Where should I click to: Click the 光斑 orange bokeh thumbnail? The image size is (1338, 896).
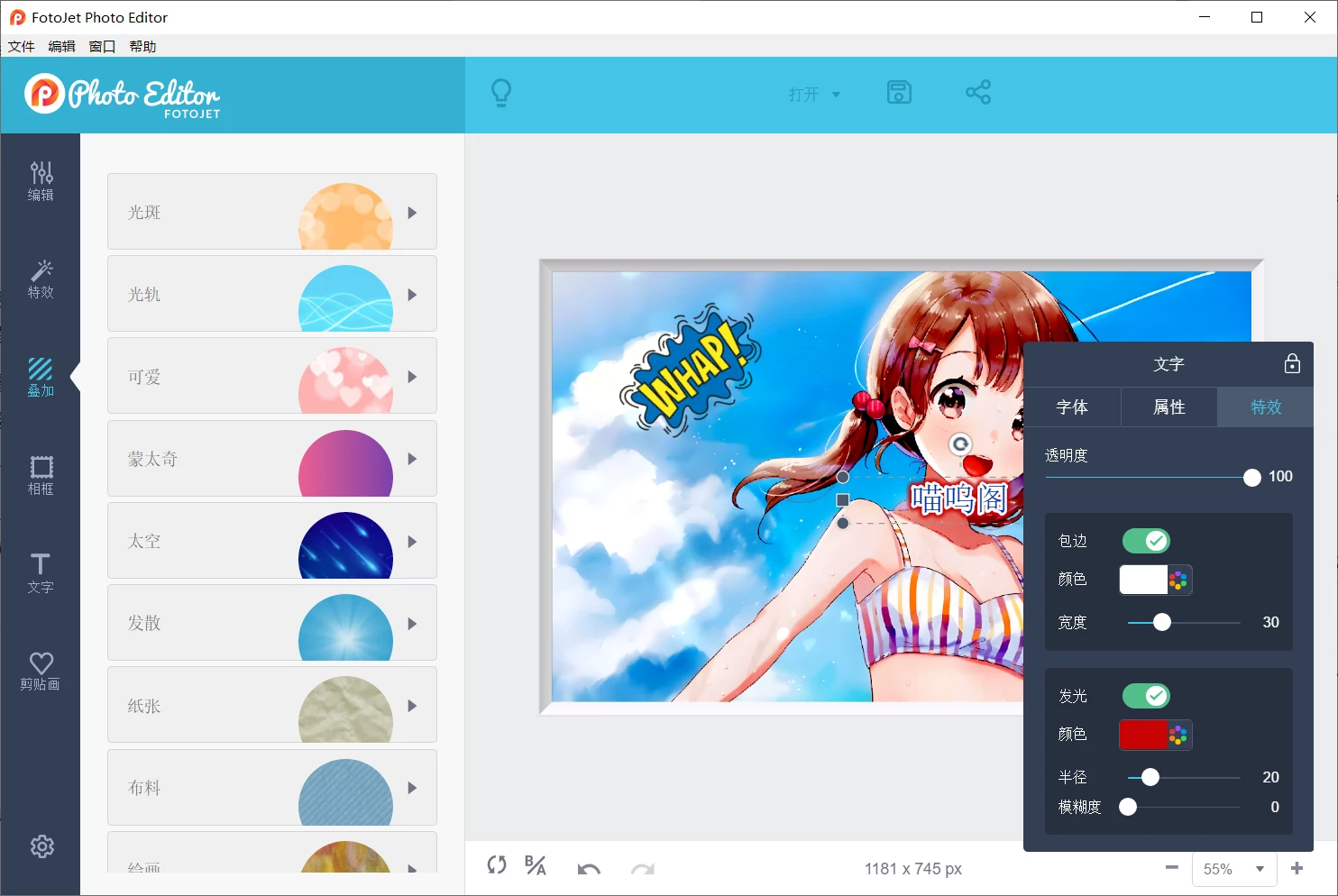click(345, 216)
